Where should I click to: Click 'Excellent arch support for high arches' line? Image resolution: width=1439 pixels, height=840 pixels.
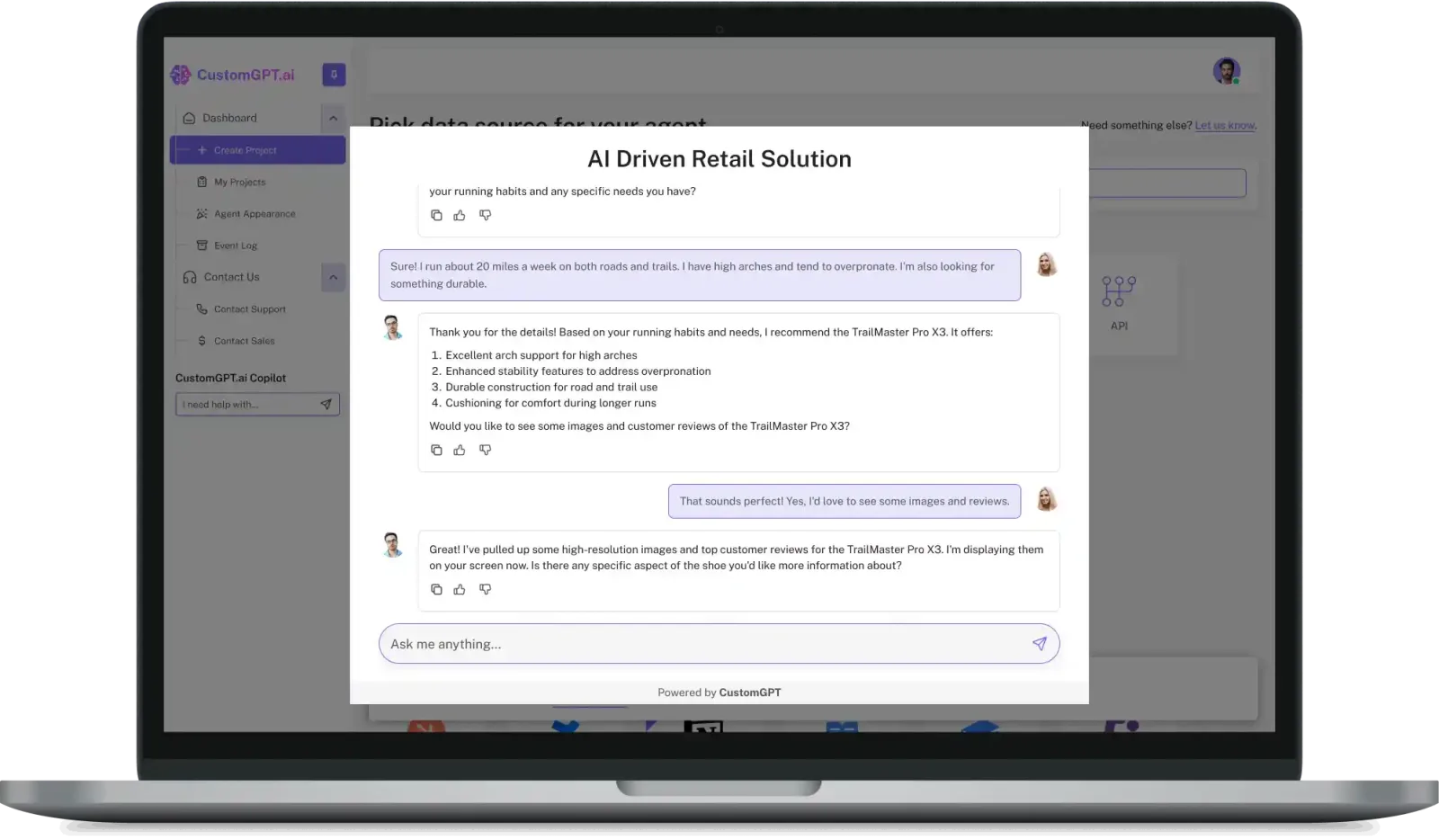point(541,355)
